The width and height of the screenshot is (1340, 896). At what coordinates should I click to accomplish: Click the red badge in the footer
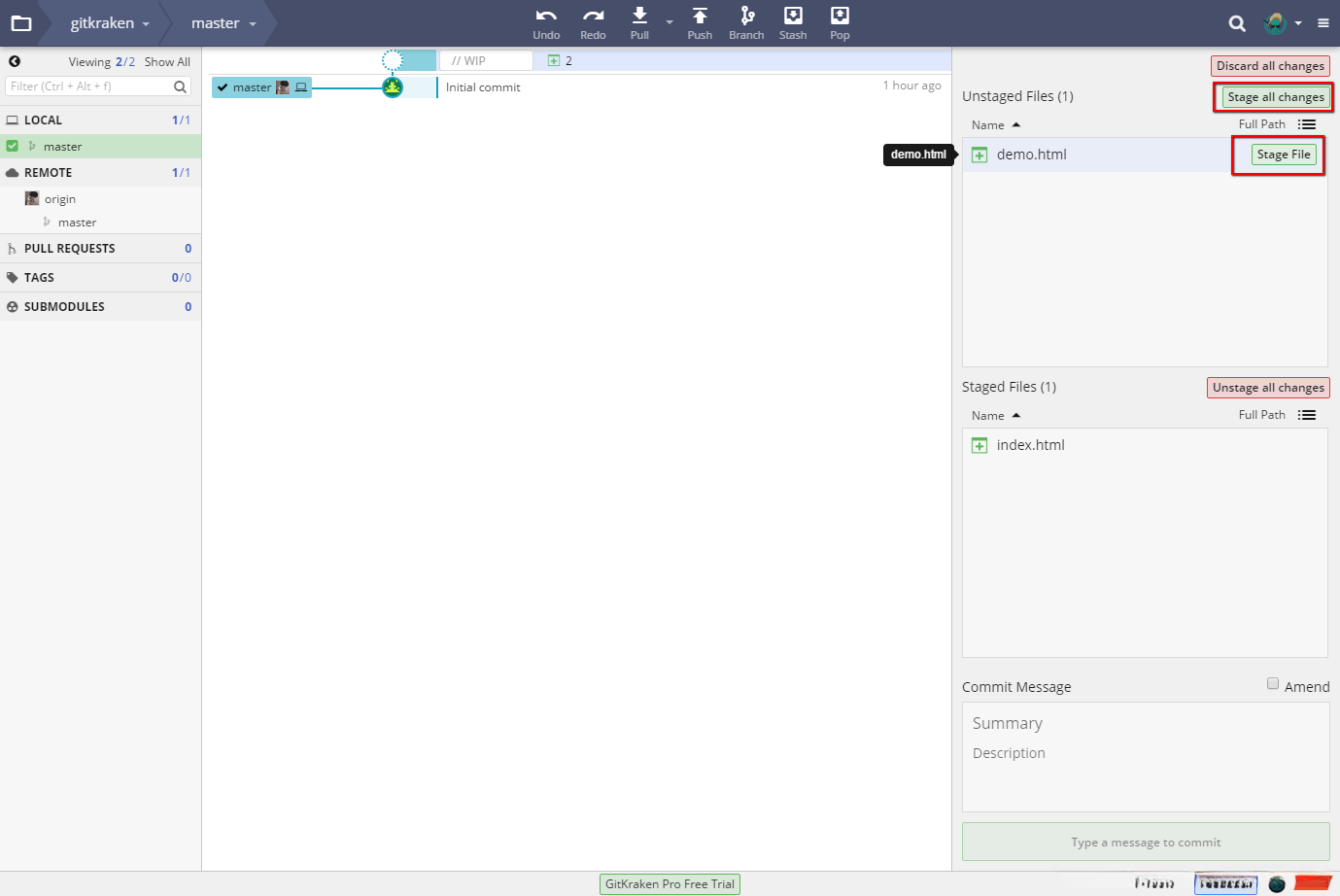(x=1313, y=883)
